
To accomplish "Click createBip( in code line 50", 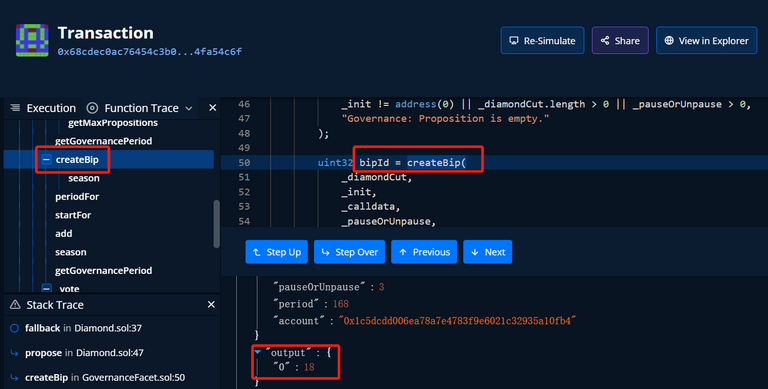I will [x=436, y=163].
